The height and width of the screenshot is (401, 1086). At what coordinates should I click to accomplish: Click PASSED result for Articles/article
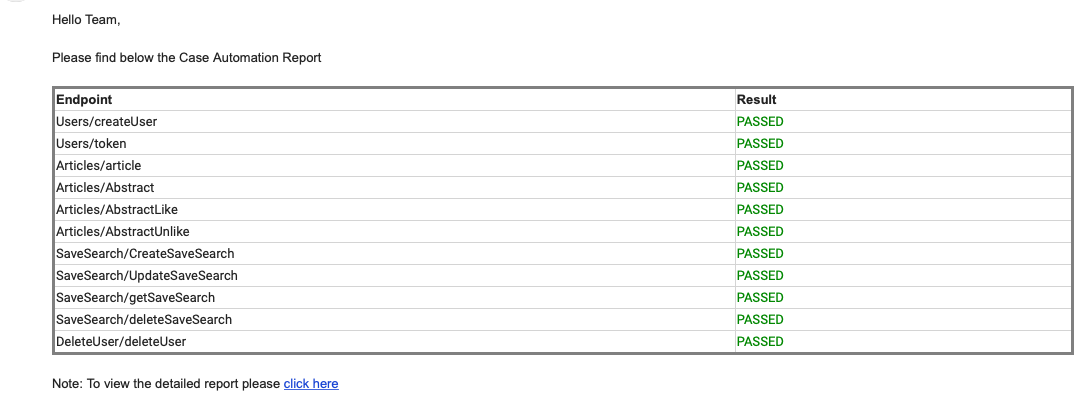[x=760, y=166]
